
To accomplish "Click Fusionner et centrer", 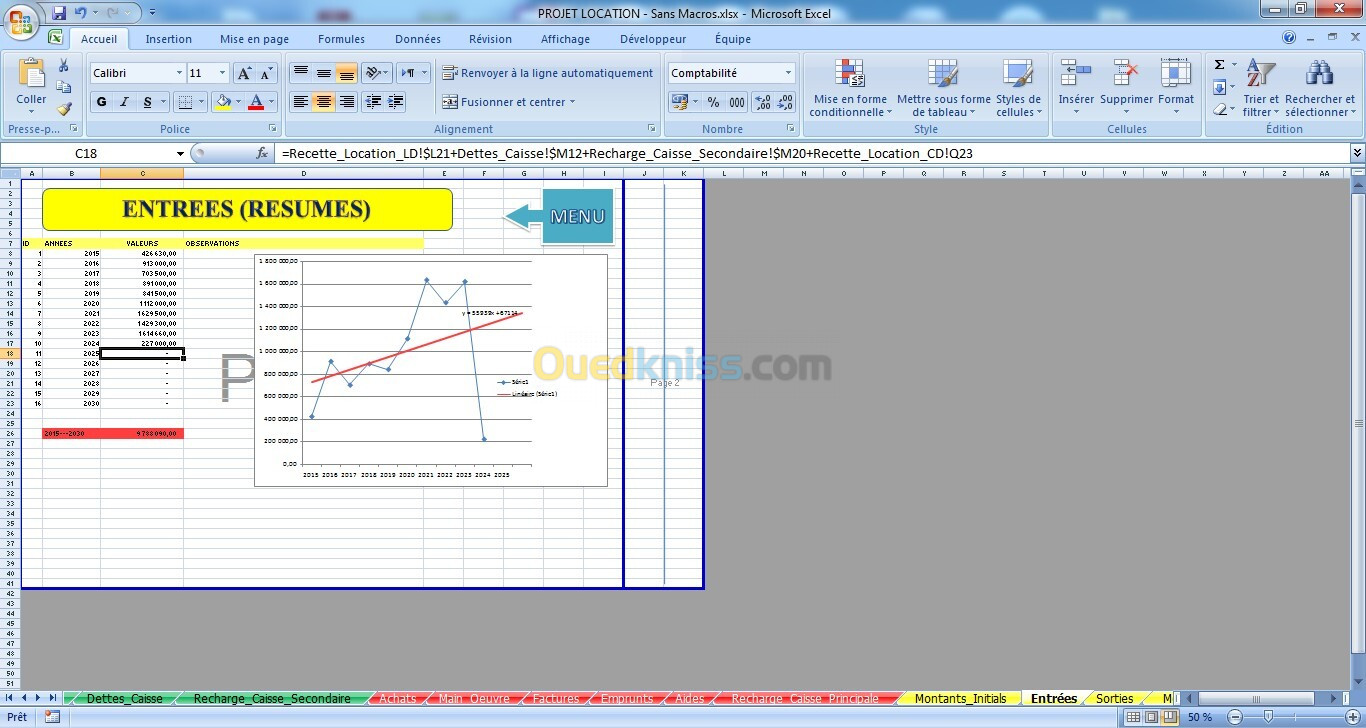I will coord(508,102).
